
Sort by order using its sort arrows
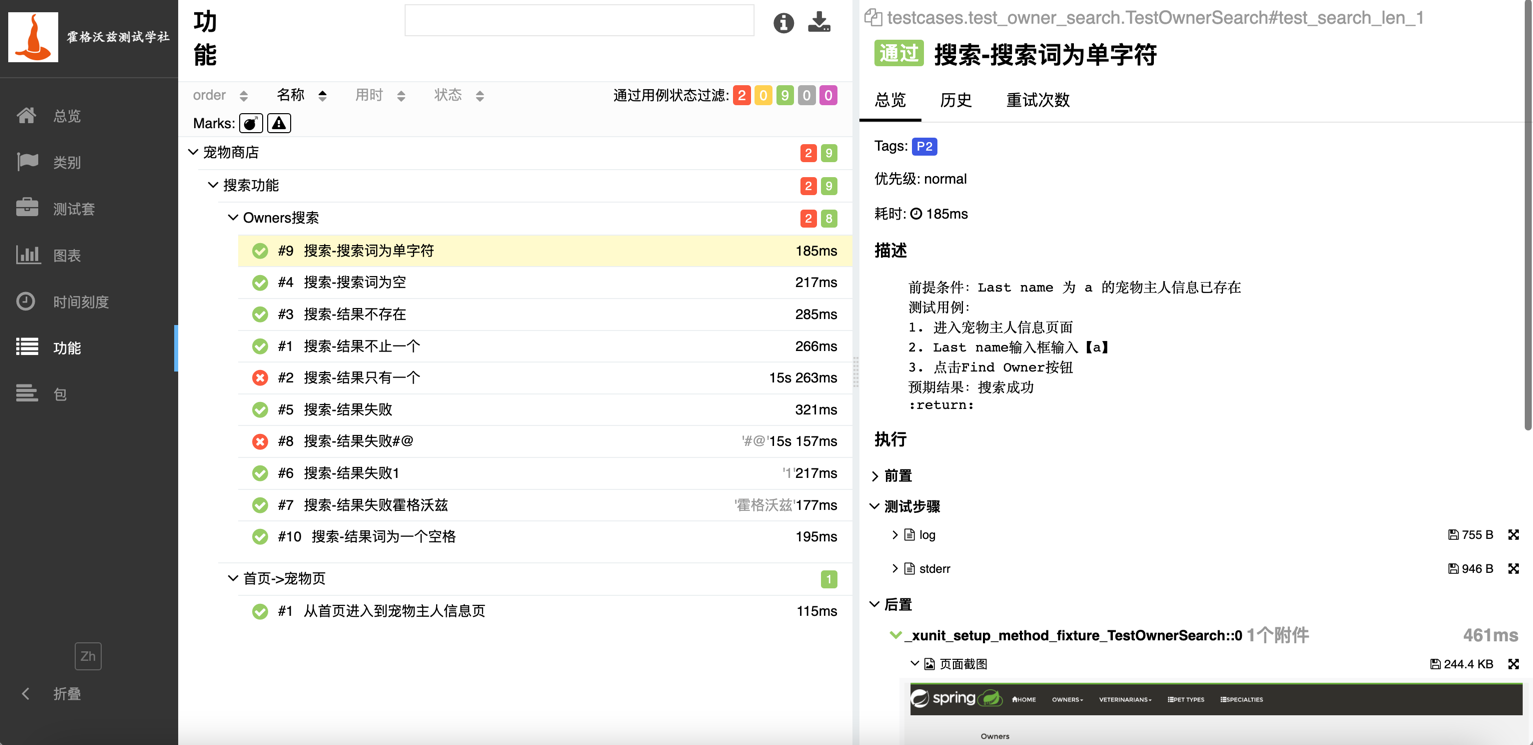pos(243,96)
